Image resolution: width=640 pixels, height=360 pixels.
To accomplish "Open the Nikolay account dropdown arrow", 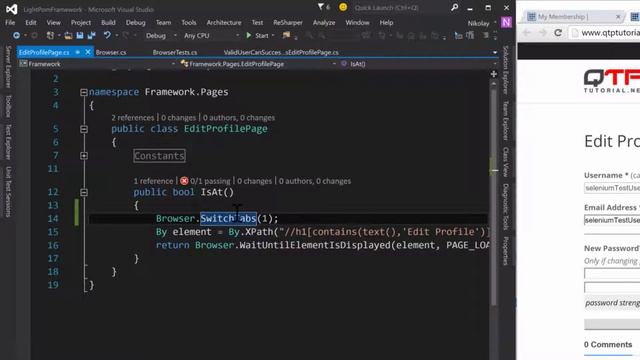I will tap(495, 22).
